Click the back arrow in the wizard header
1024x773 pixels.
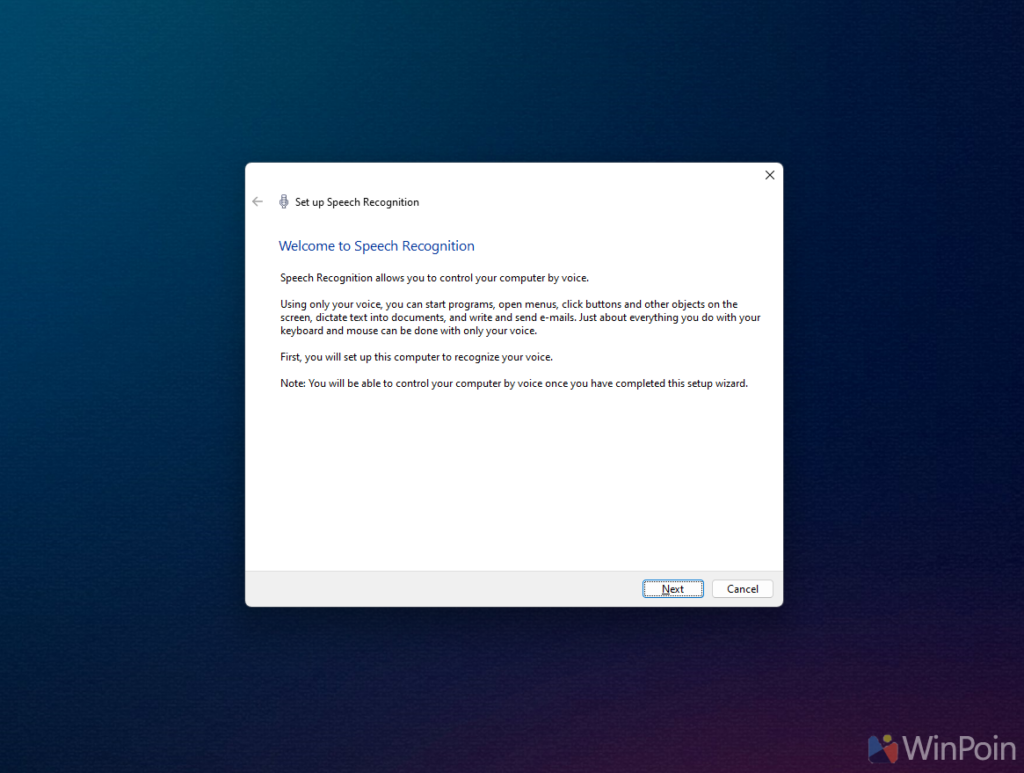pos(257,201)
